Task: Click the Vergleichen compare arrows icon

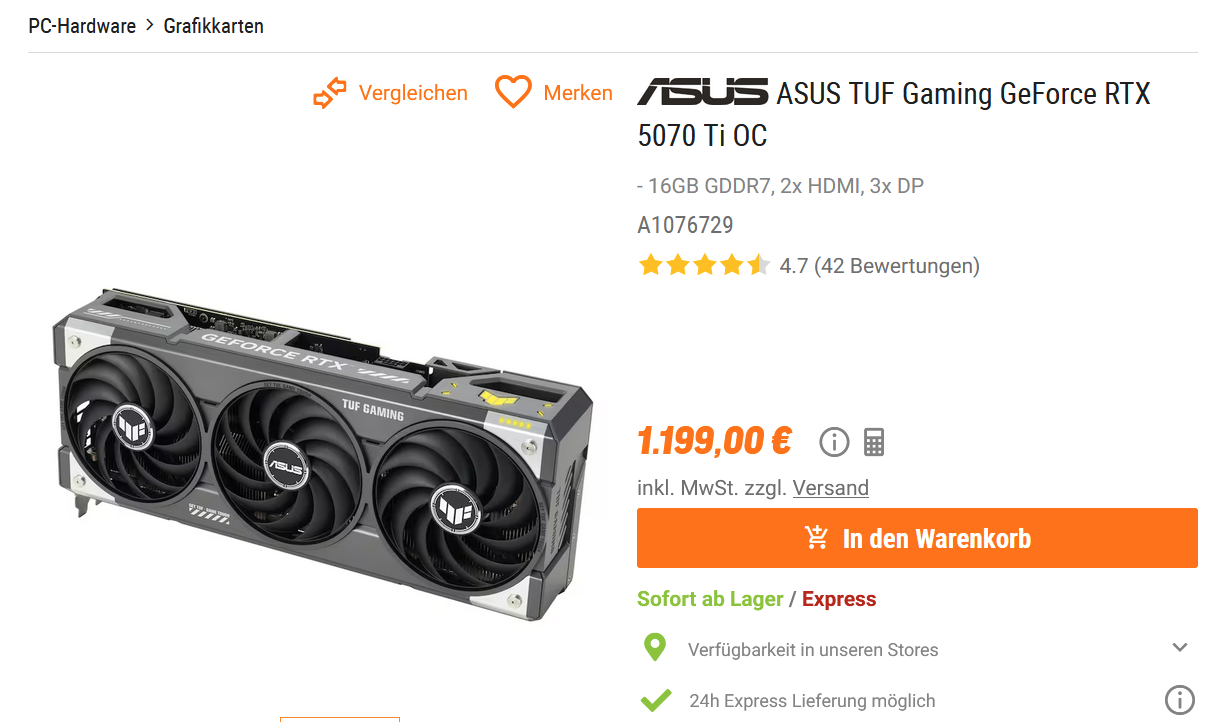Action: click(x=329, y=93)
